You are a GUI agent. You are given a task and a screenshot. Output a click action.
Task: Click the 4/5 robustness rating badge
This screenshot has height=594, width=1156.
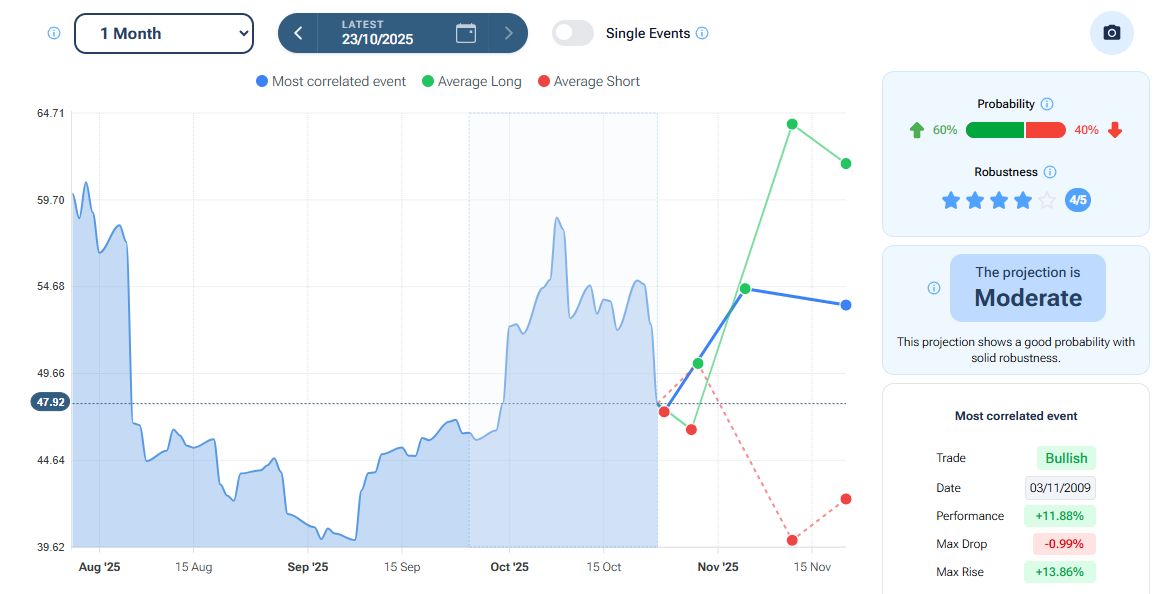(x=1077, y=200)
